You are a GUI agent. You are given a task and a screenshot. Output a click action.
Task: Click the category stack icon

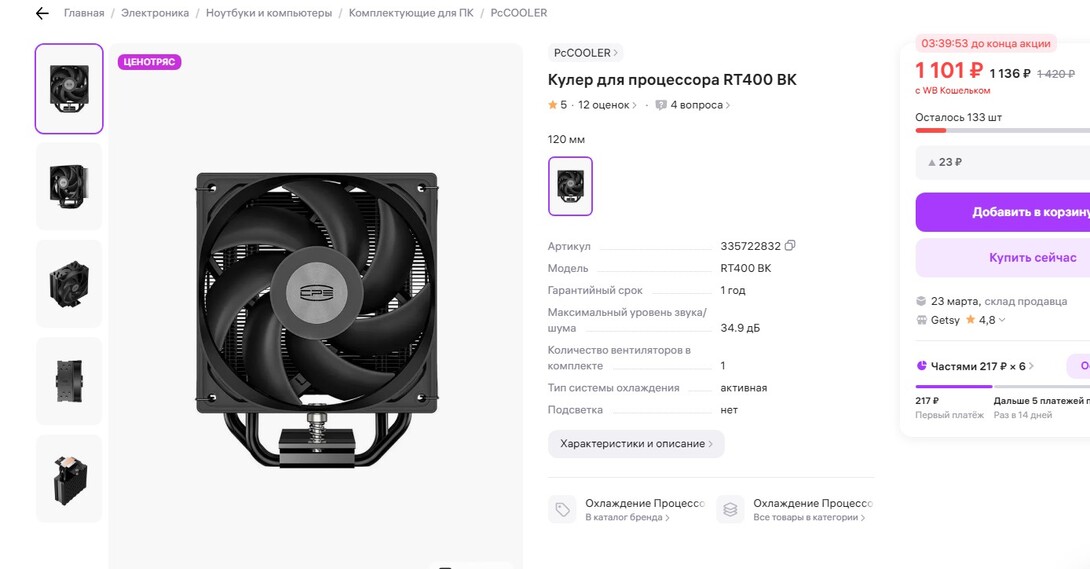[x=730, y=509]
